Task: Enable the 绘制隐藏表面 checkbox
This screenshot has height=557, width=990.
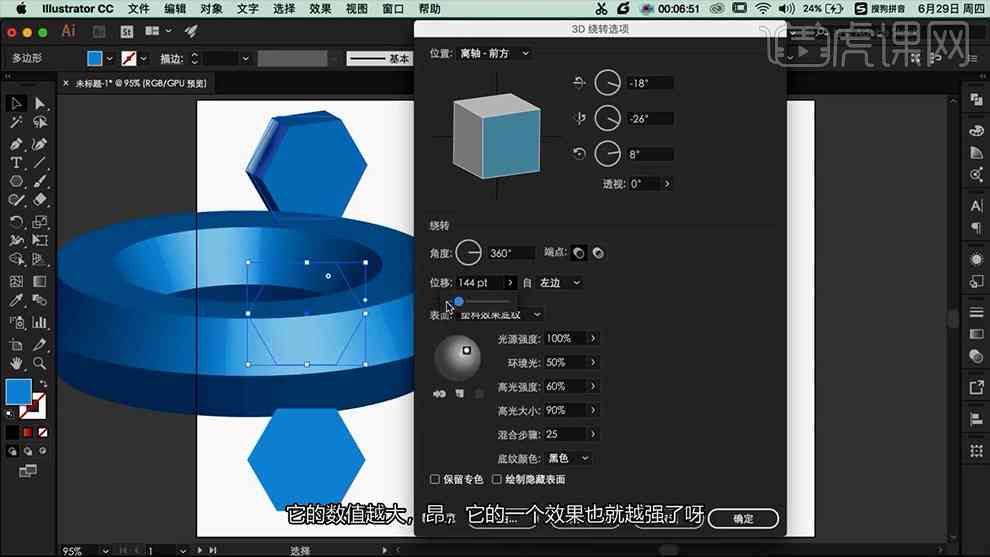Action: pos(497,479)
